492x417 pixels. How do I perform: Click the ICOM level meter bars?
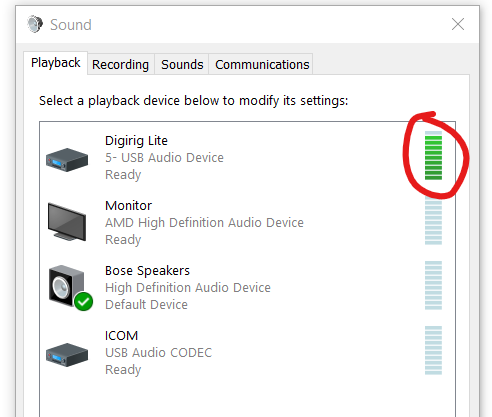click(433, 350)
